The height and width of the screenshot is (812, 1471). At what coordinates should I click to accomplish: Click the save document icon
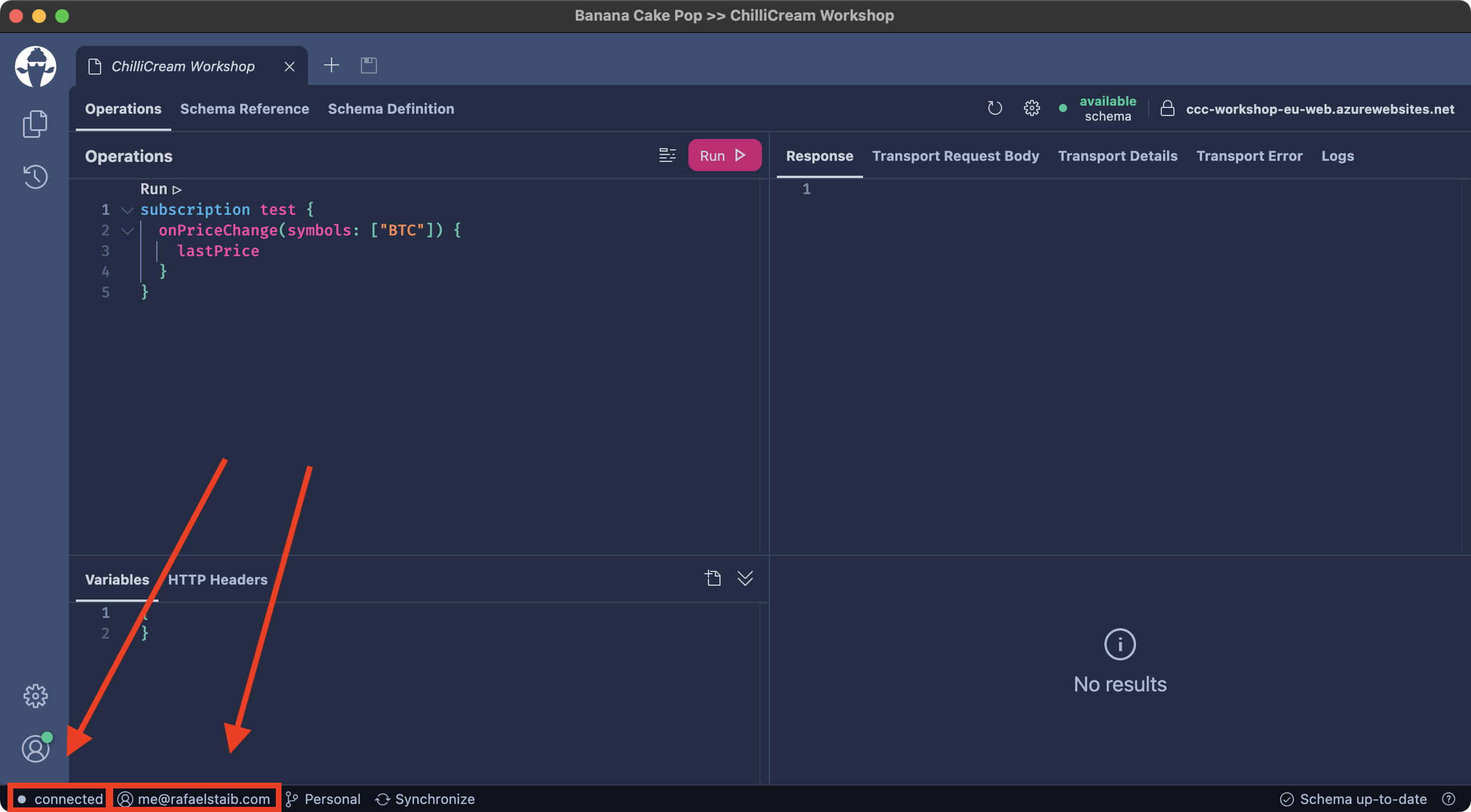click(x=369, y=65)
